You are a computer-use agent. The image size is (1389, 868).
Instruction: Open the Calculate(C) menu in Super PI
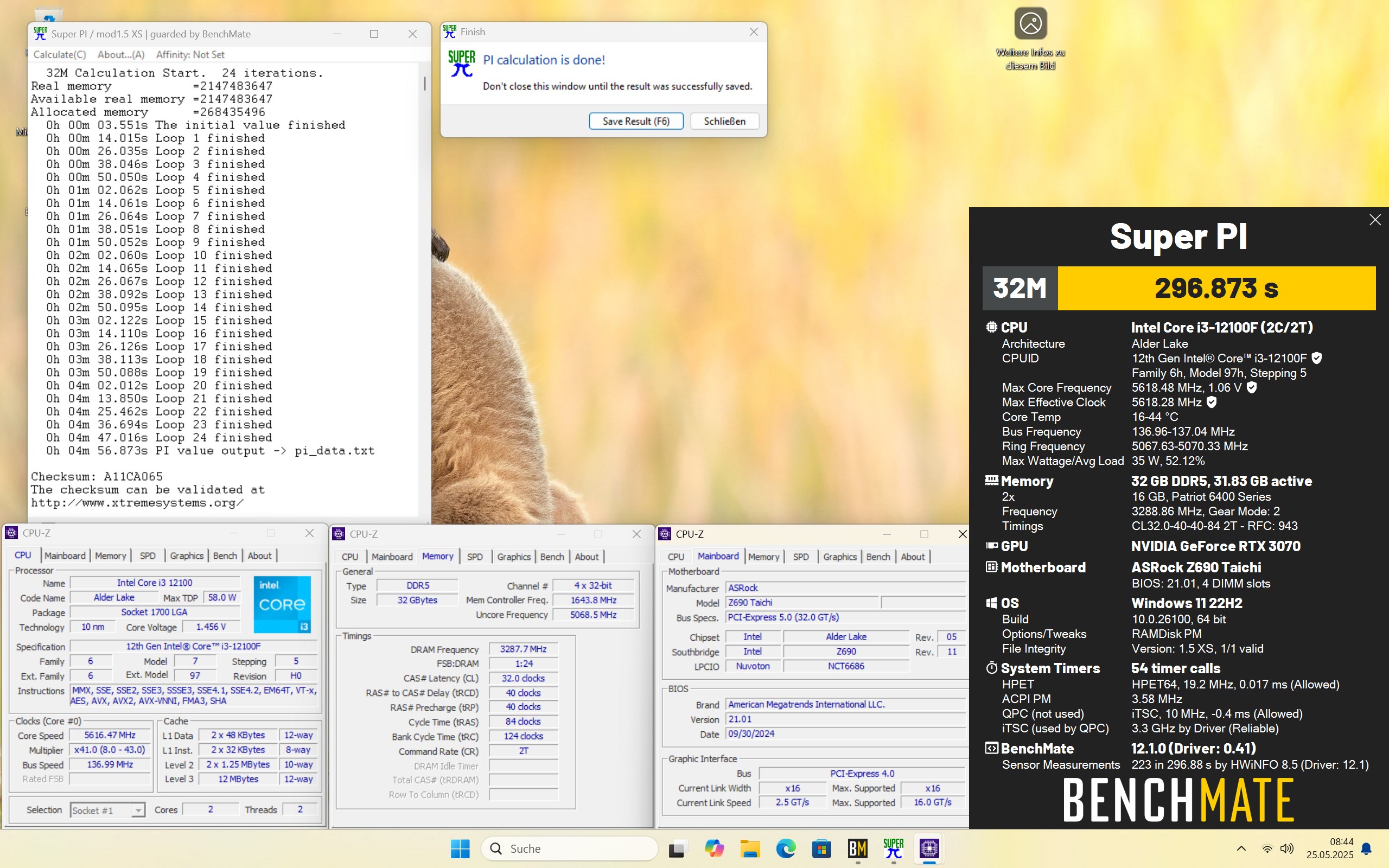(x=60, y=55)
